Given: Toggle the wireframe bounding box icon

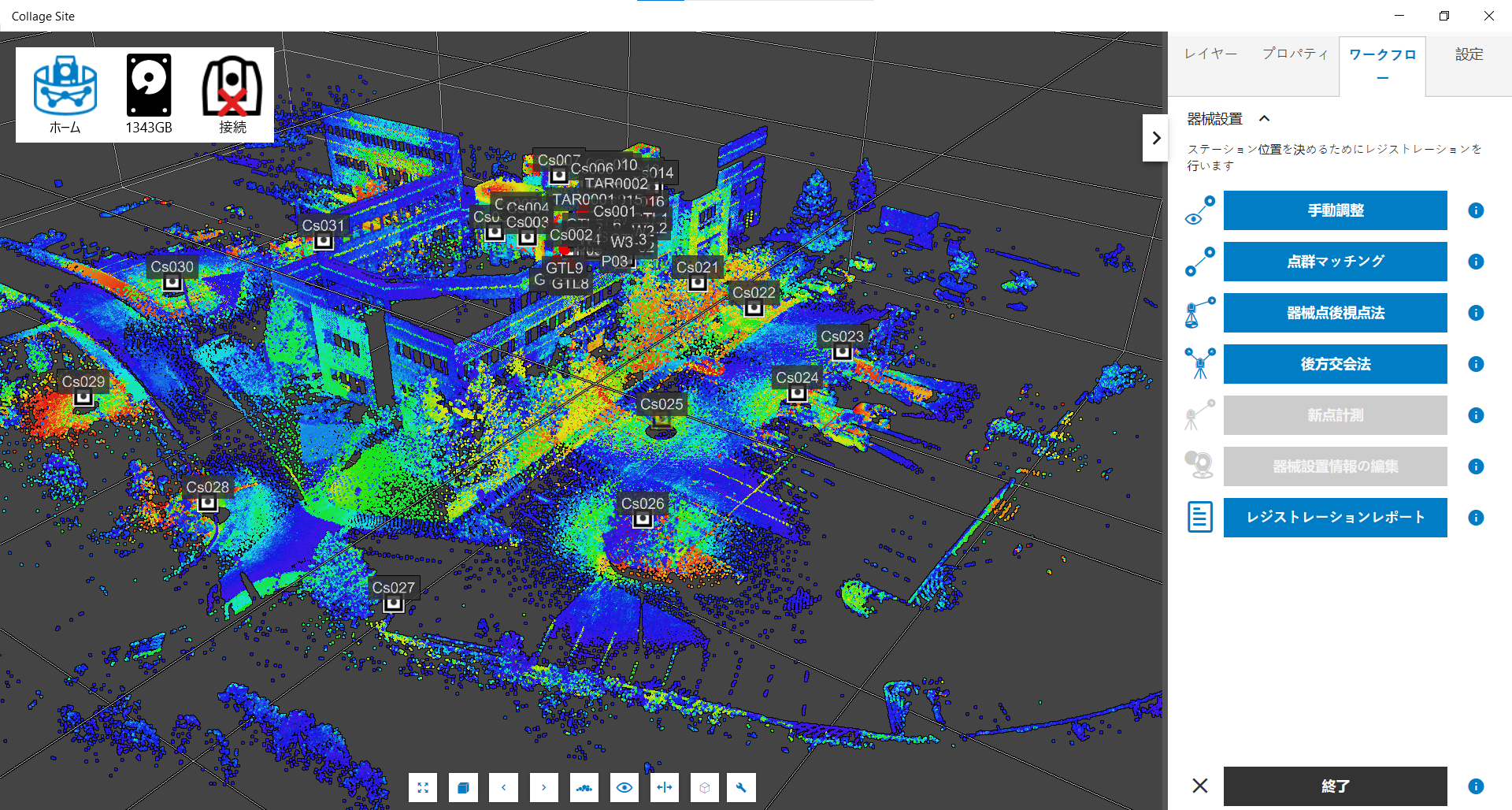Looking at the screenshot, I should coord(705,787).
